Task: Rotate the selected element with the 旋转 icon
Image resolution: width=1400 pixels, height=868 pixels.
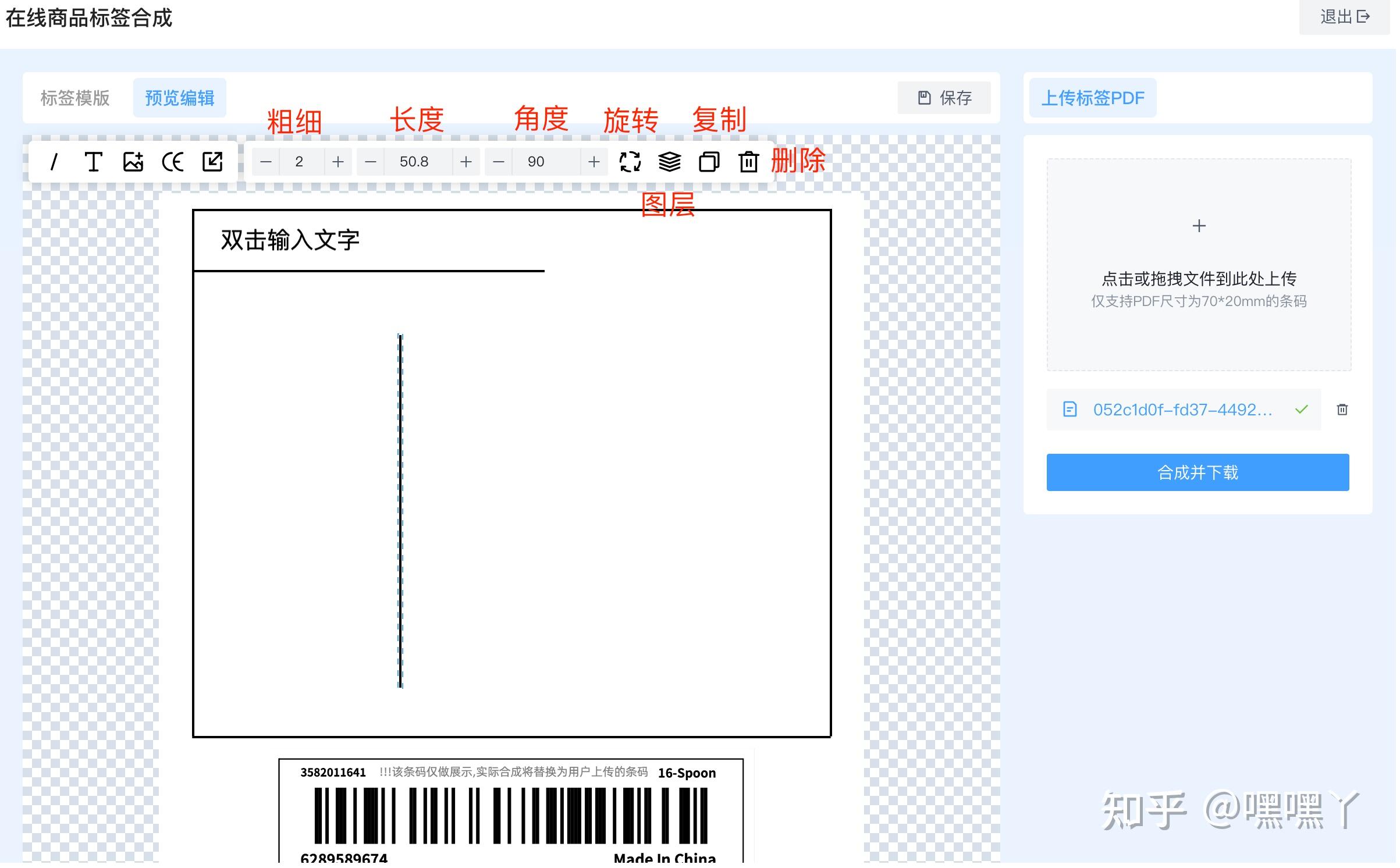Action: pos(630,162)
